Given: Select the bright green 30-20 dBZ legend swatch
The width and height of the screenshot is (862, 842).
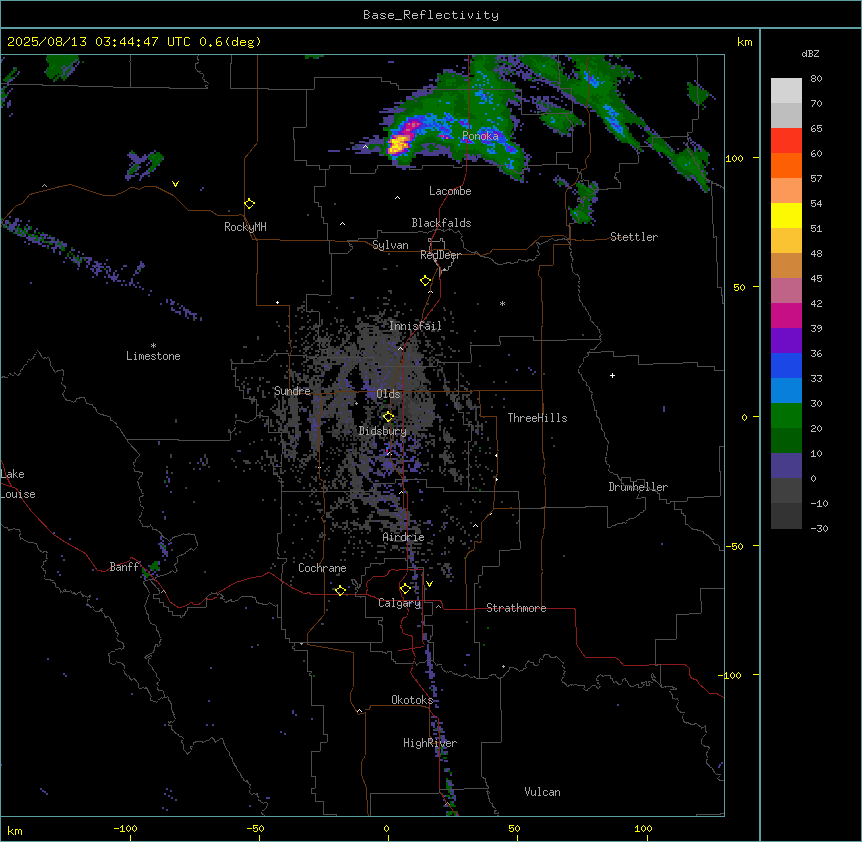Looking at the screenshot, I should [786, 416].
